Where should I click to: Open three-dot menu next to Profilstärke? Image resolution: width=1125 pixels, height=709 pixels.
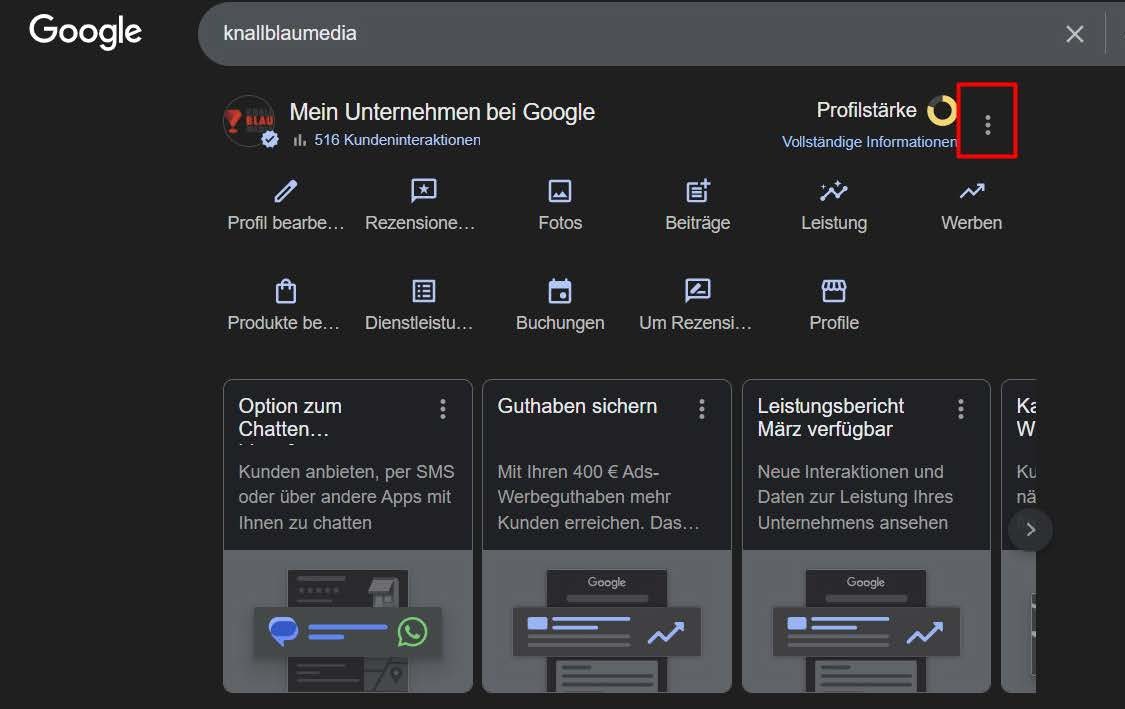point(987,124)
